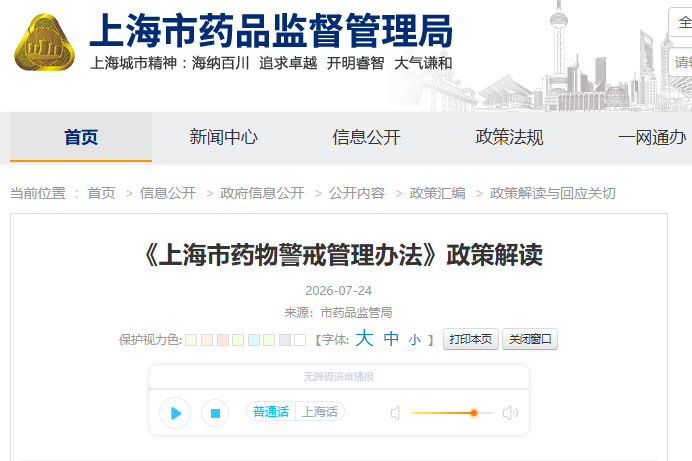Open the 信息公开 navigation tab
Viewport: 692px width, 461px height.
pos(366,137)
